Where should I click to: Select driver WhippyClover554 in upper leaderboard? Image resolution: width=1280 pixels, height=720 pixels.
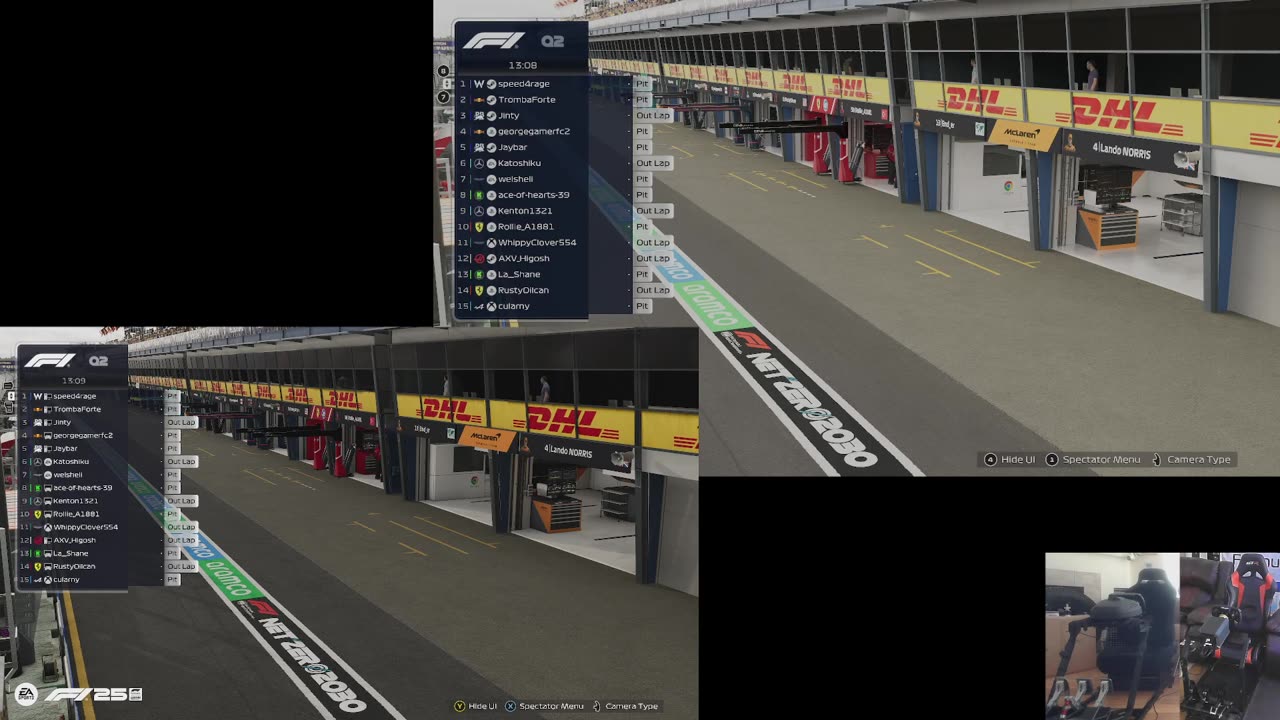coord(537,243)
